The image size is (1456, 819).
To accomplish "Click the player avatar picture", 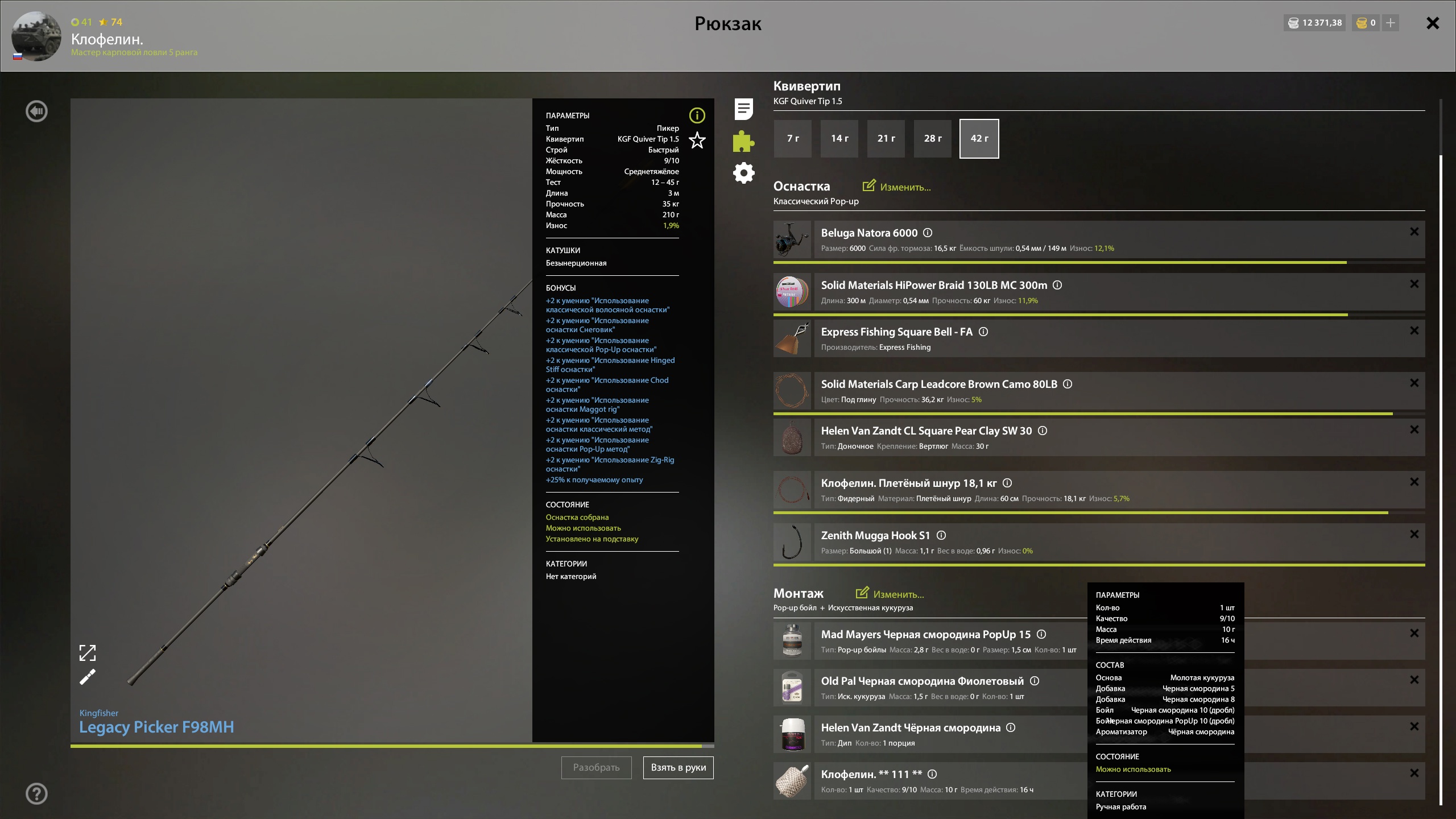I will [x=36, y=36].
